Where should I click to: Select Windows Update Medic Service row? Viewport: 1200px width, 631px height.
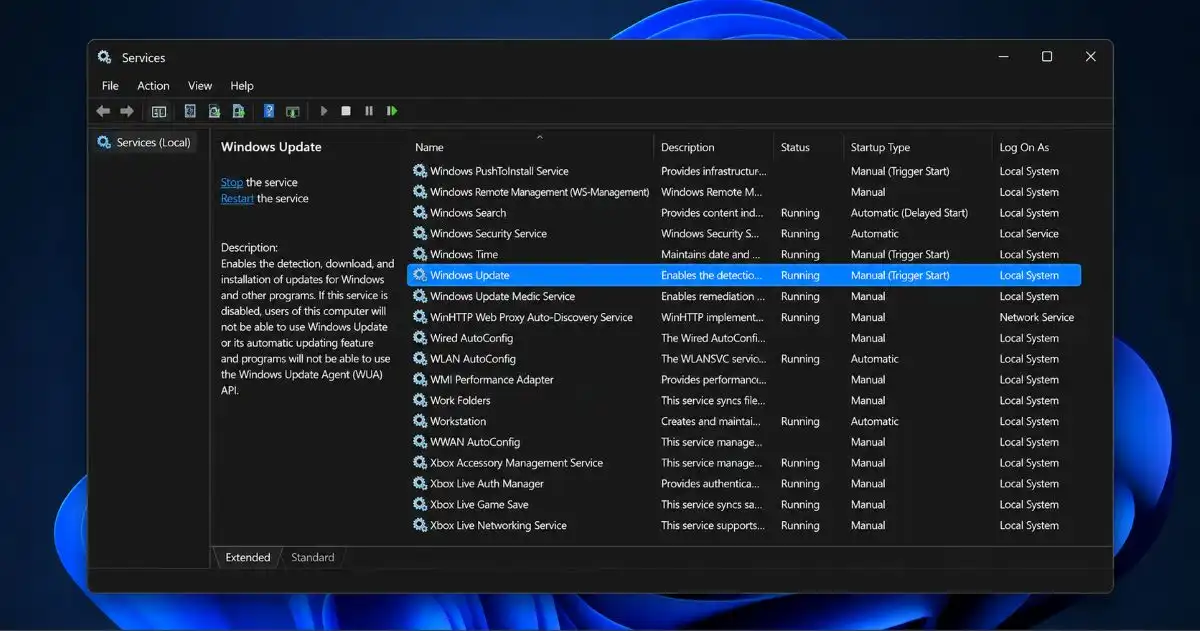click(744, 296)
